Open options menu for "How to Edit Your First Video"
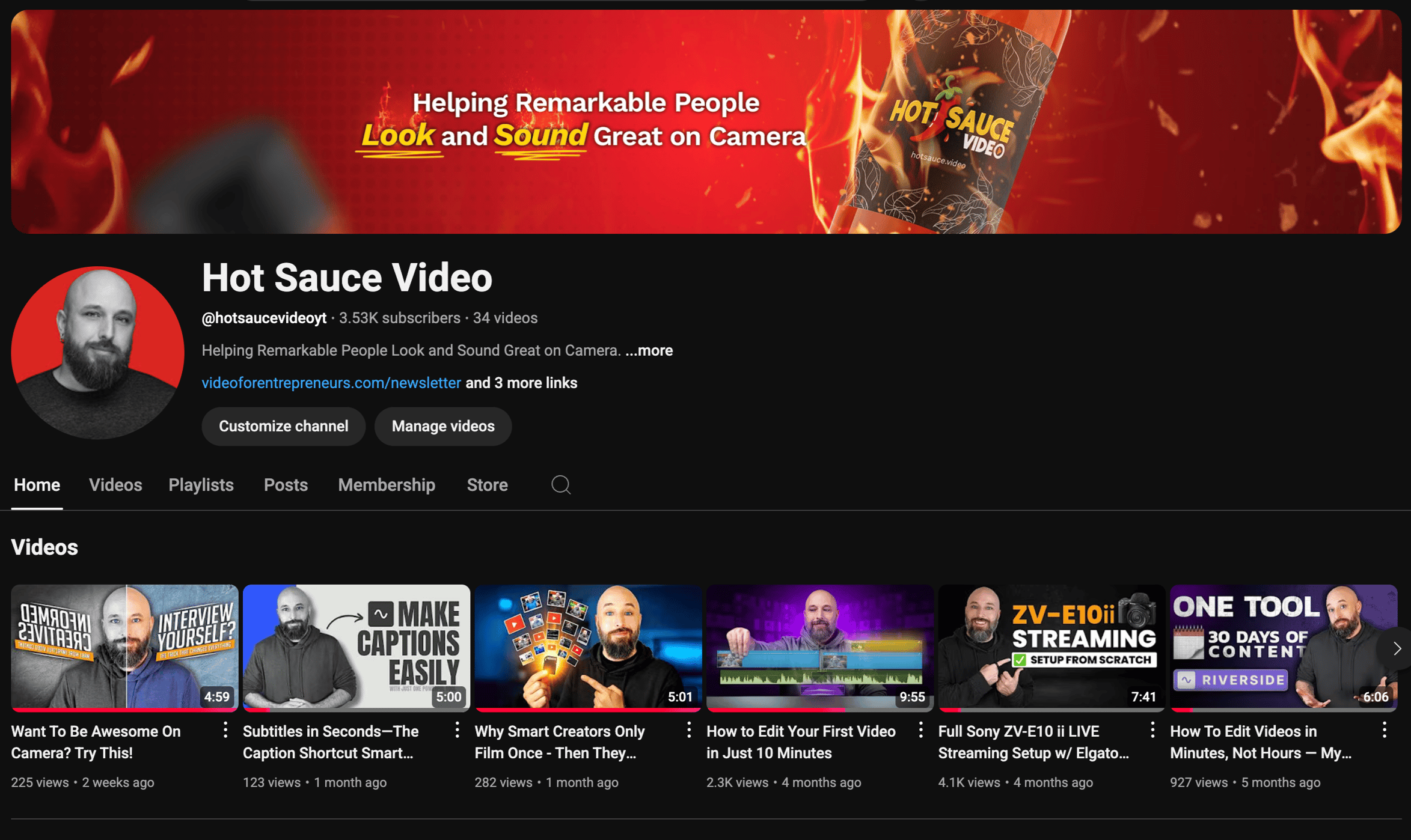 (x=920, y=730)
